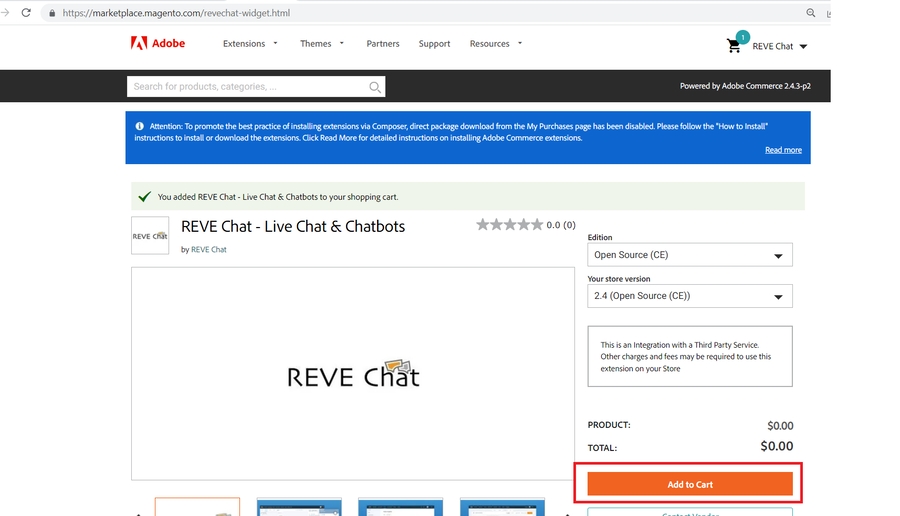Click the info icon in the blue notice
Screen dimensions: 900x516
(x=139, y=127)
